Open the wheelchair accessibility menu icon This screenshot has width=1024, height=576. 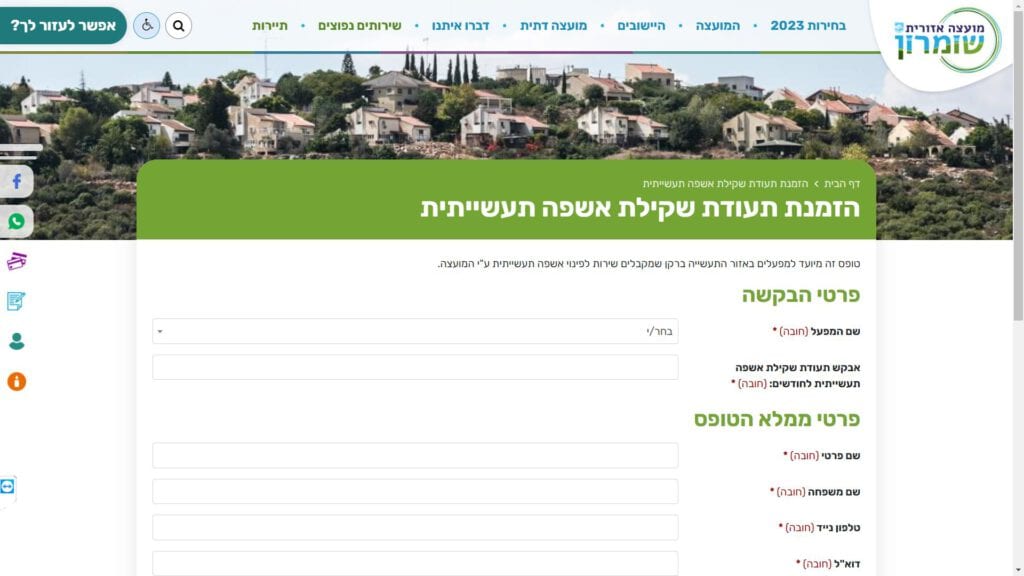(x=146, y=26)
